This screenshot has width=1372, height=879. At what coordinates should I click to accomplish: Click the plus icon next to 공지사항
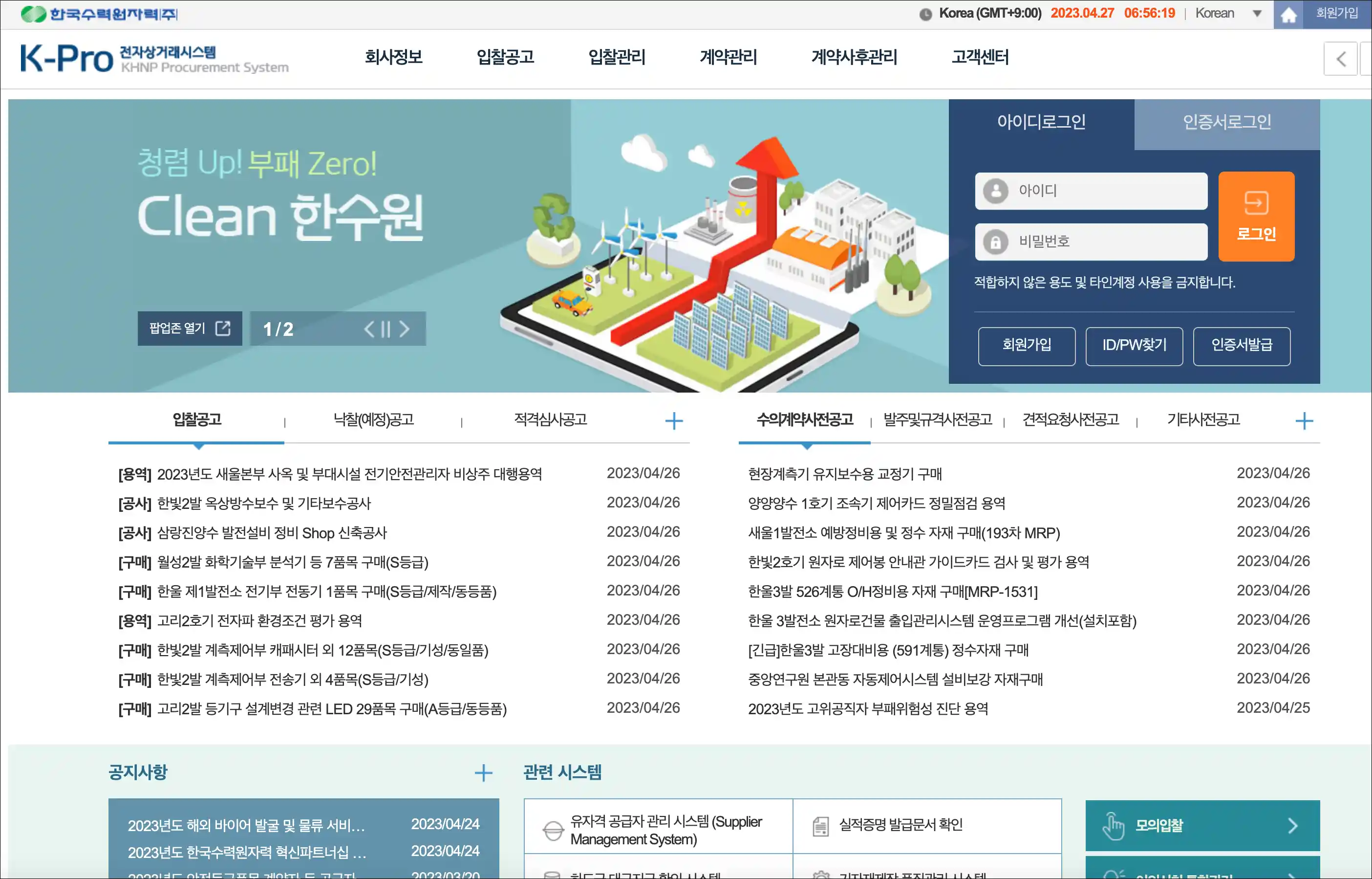coord(483,773)
